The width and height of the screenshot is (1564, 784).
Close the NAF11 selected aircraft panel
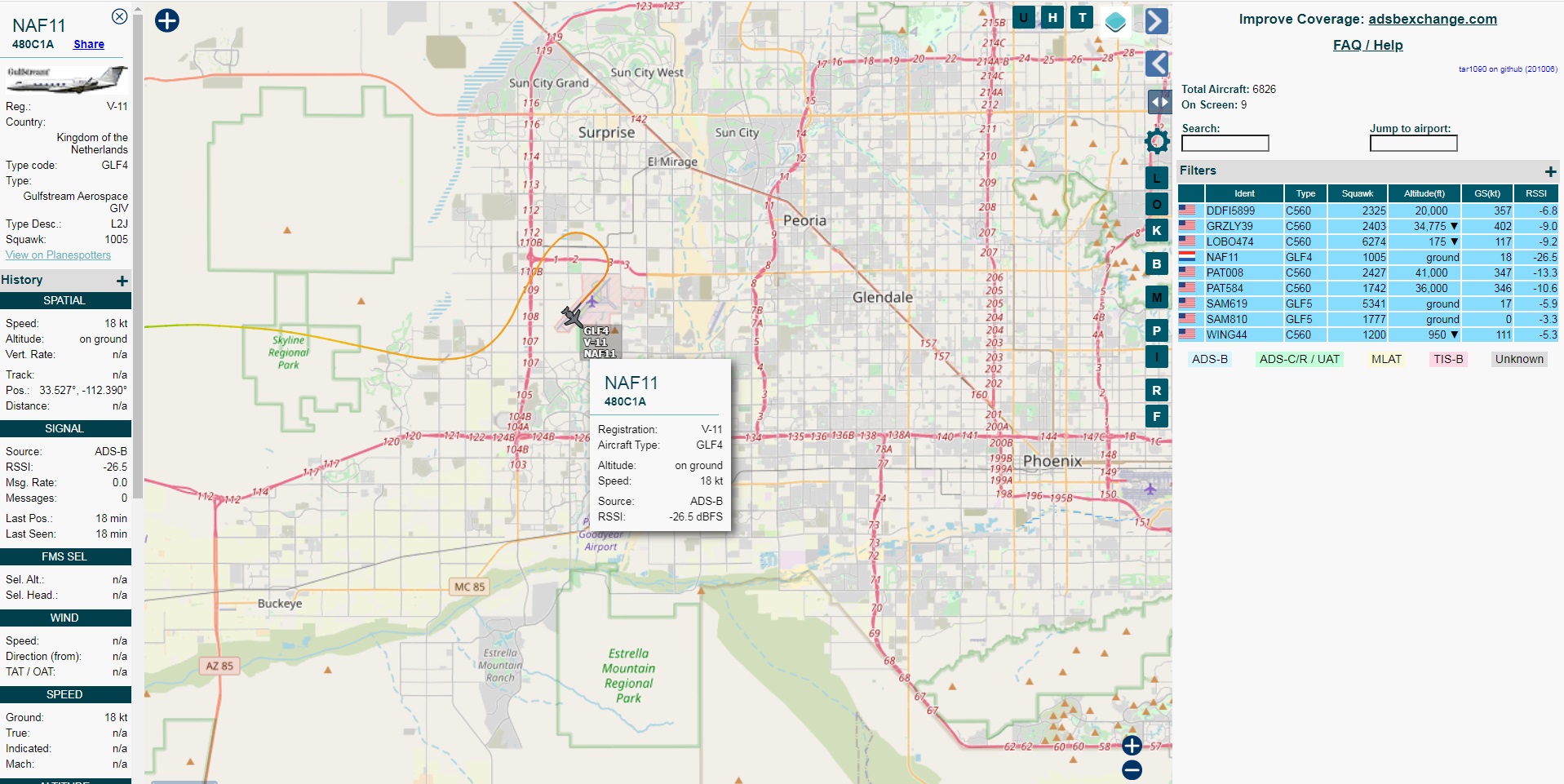point(119,16)
